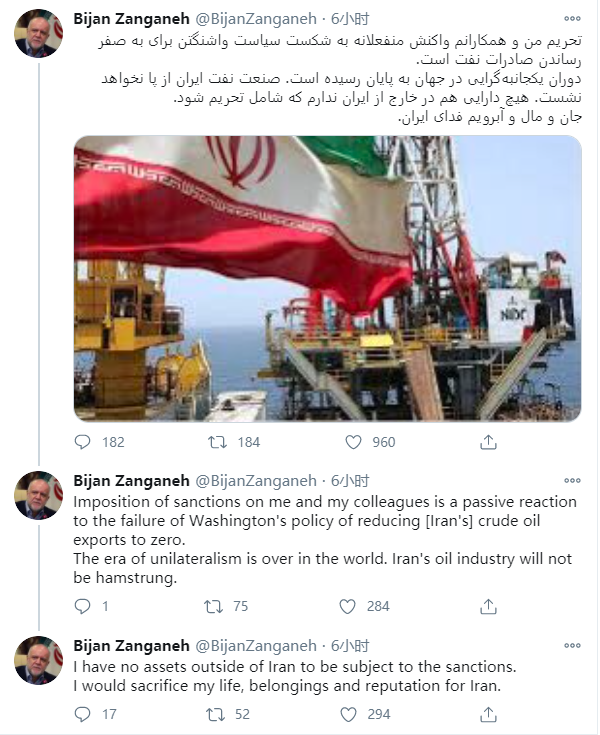Retweet the third tweet showing 52 retweets

click(x=215, y=714)
